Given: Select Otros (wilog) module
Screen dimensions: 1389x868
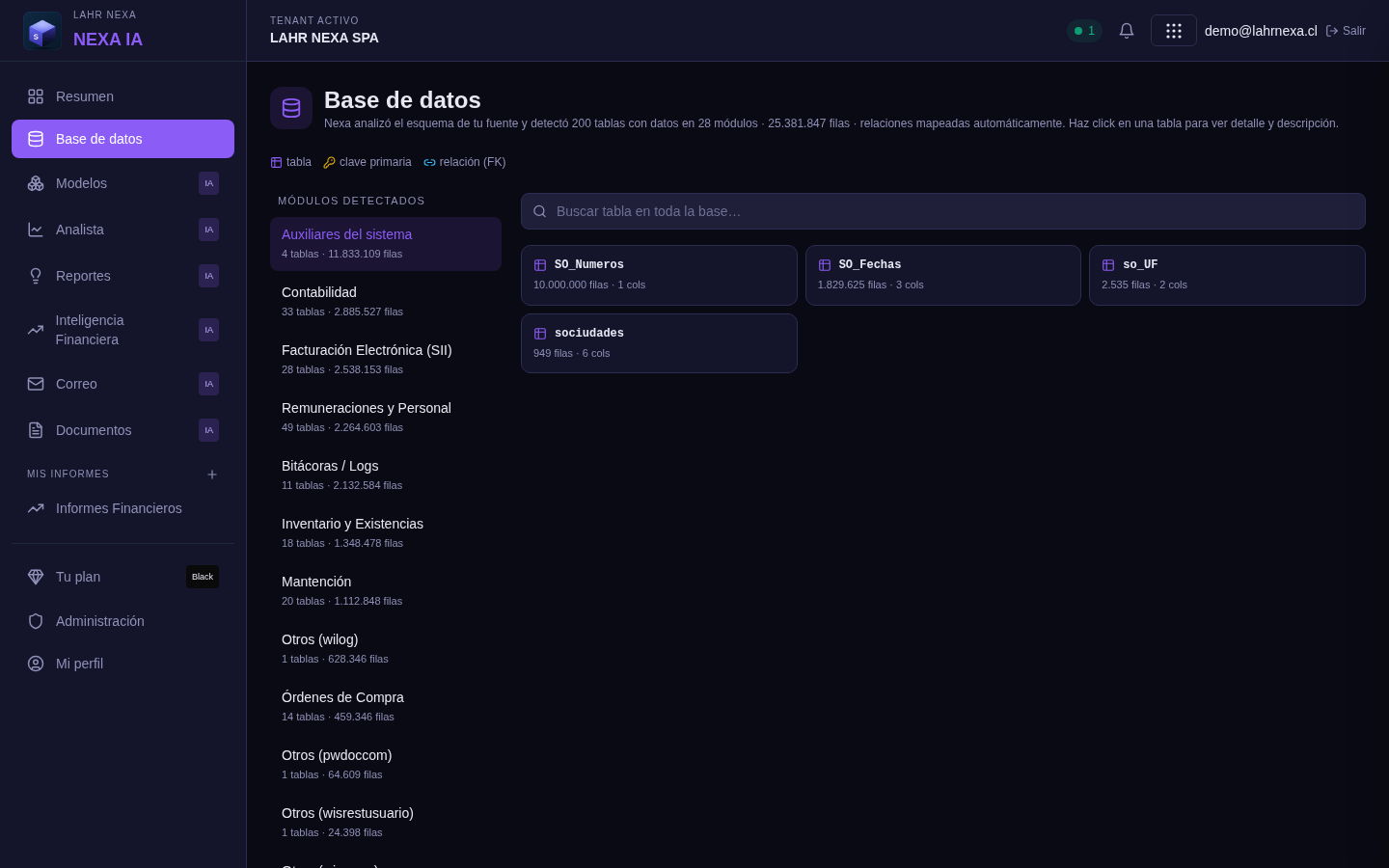Looking at the screenshot, I should click(x=386, y=649).
